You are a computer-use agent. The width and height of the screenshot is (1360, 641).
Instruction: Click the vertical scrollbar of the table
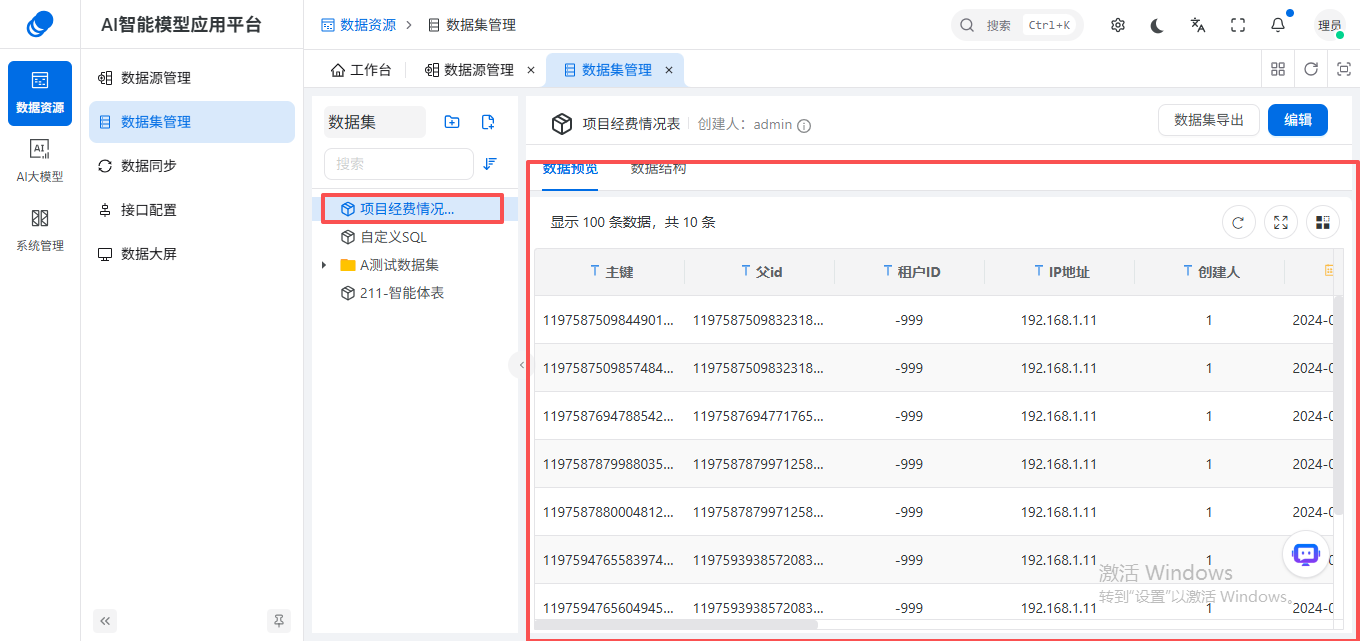click(1339, 407)
